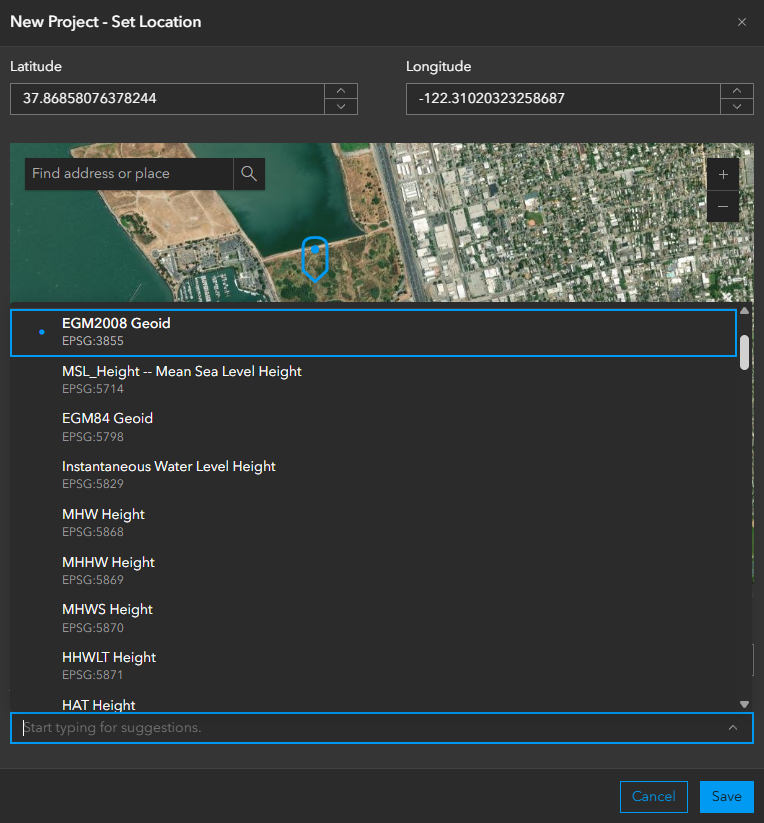This screenshot has width=764, height=823.
Task: Cancel the Set Location dialog
Action: pyautogui.click(x=653, y=797)
